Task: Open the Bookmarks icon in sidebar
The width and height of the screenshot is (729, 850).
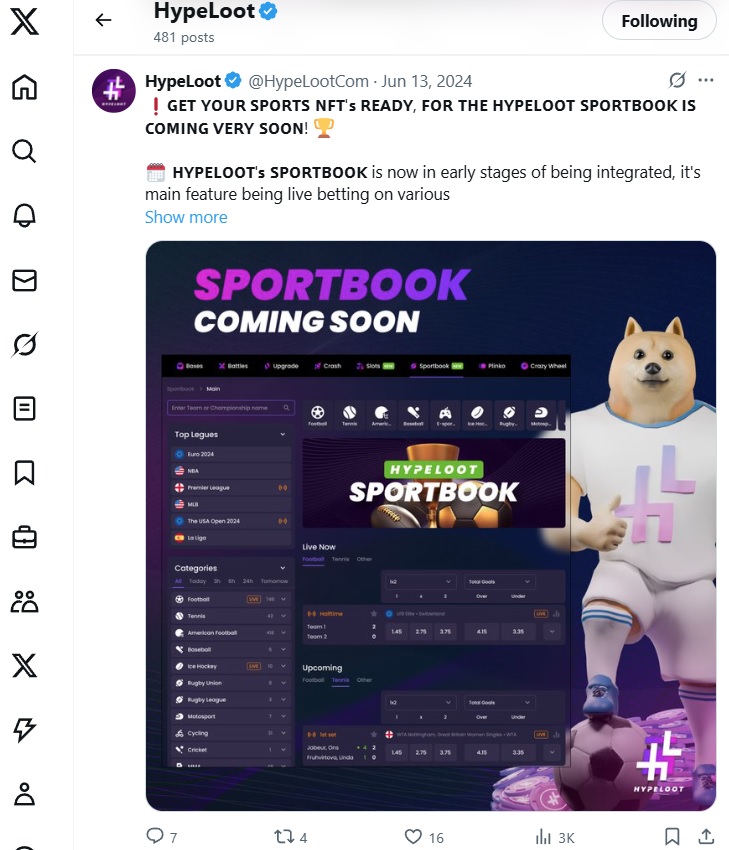Action: pyautogui.click(x=24, y=473)
